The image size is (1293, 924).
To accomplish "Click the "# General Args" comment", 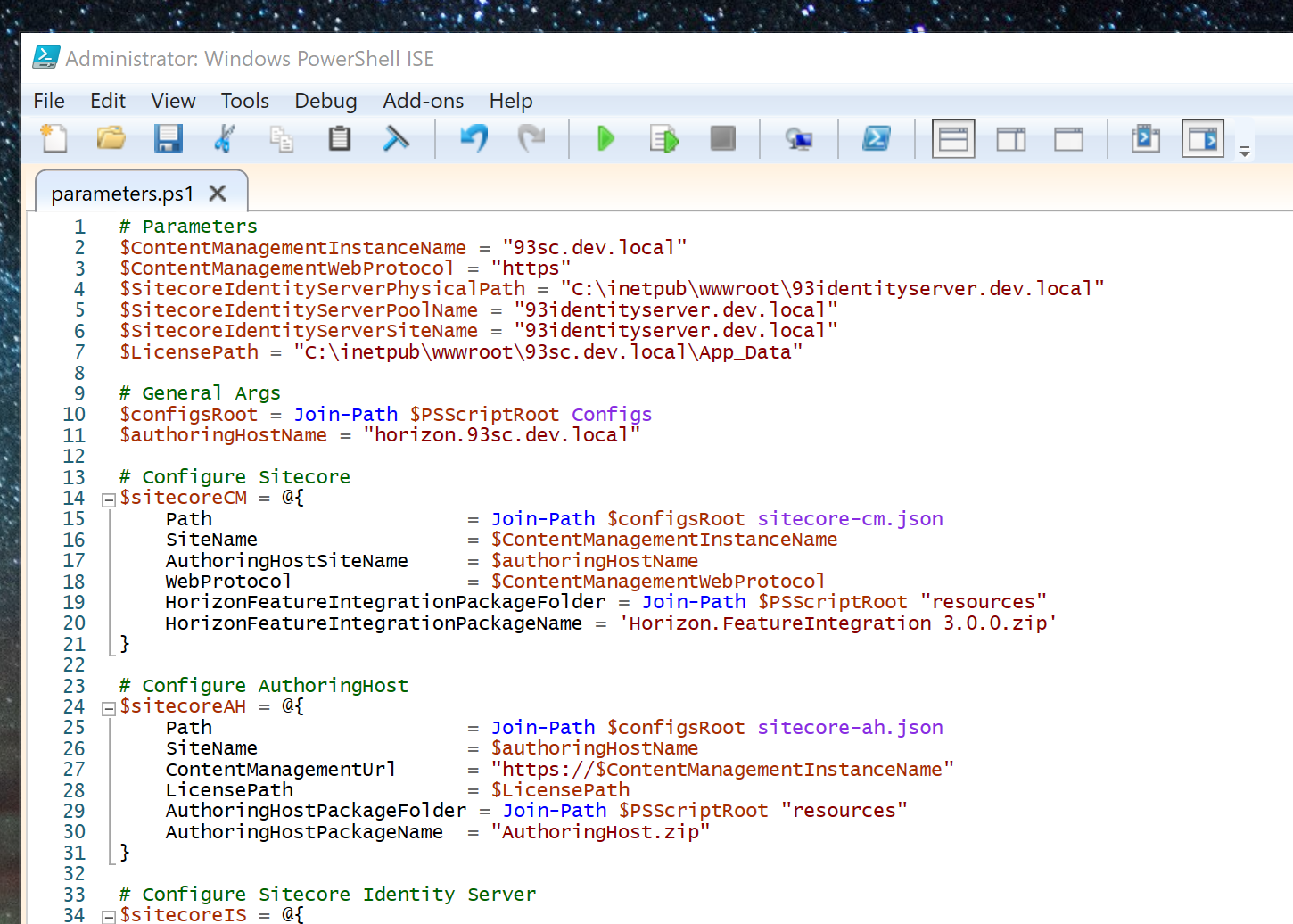I will 200,393.
